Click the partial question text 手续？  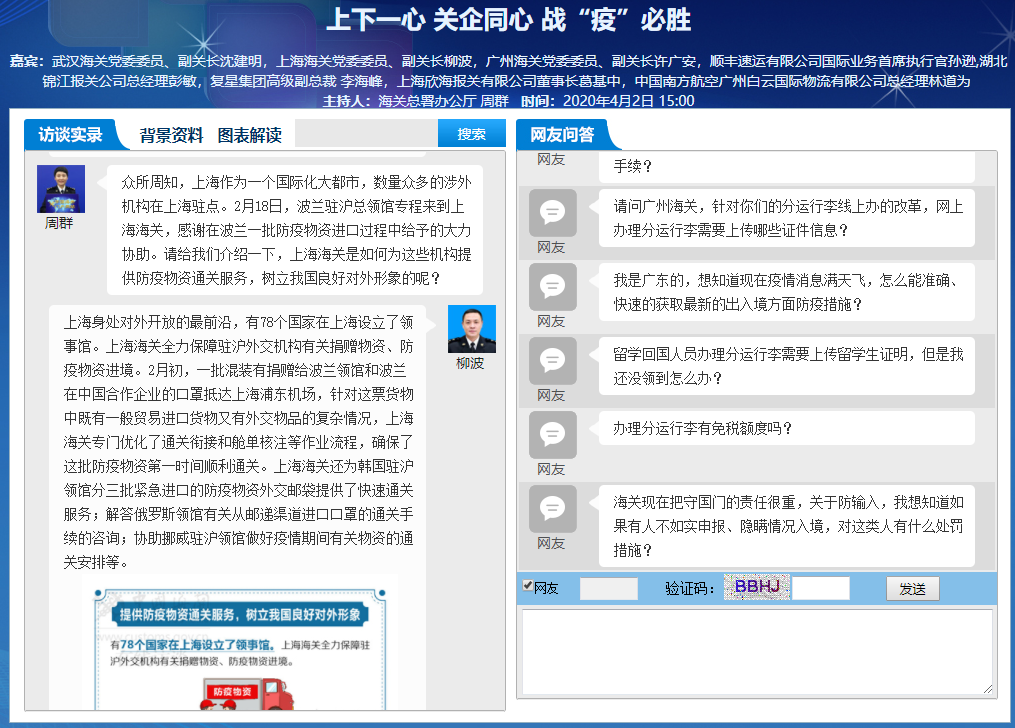(632, 166)
